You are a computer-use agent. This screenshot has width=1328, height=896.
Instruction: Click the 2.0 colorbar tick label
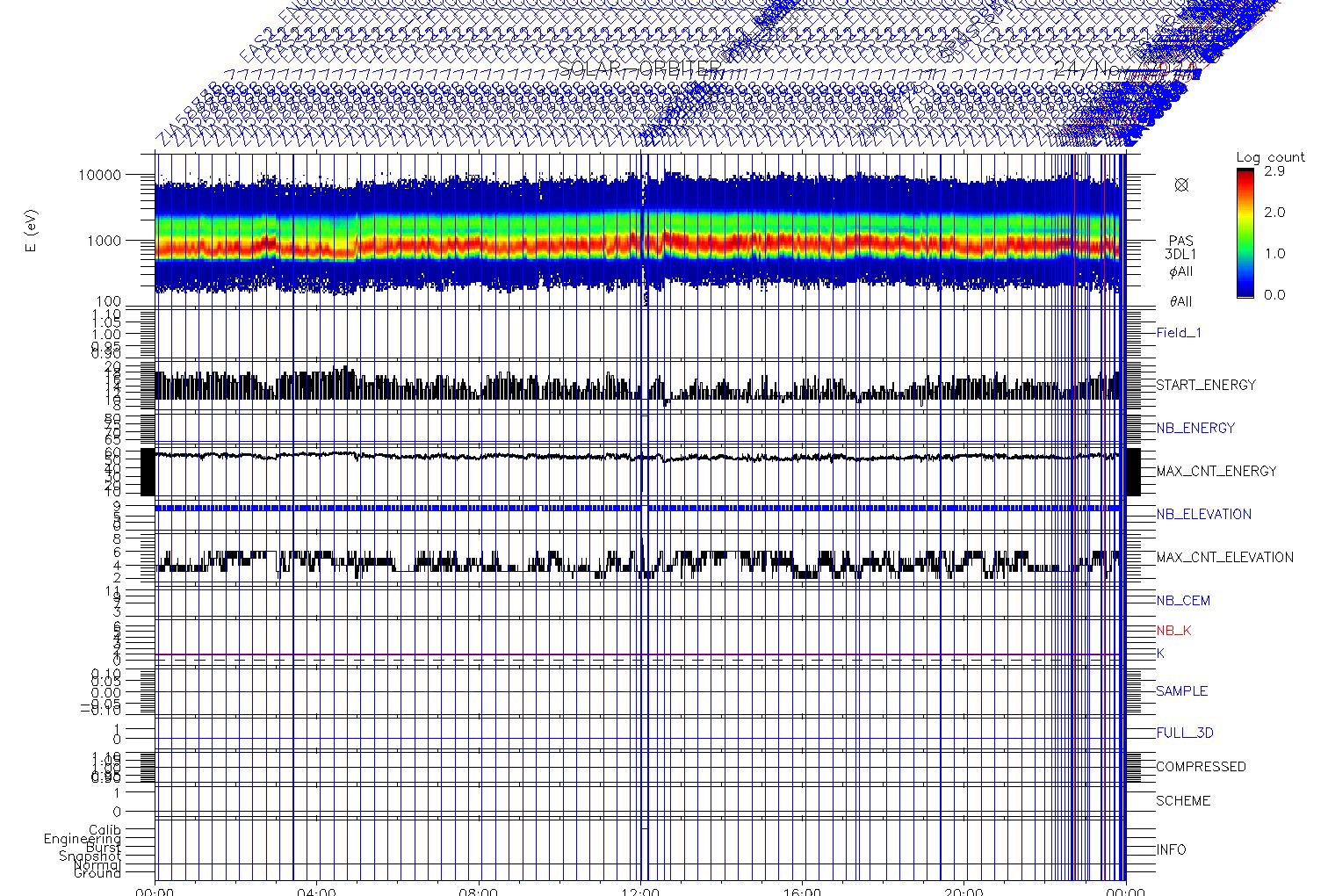1274,213
